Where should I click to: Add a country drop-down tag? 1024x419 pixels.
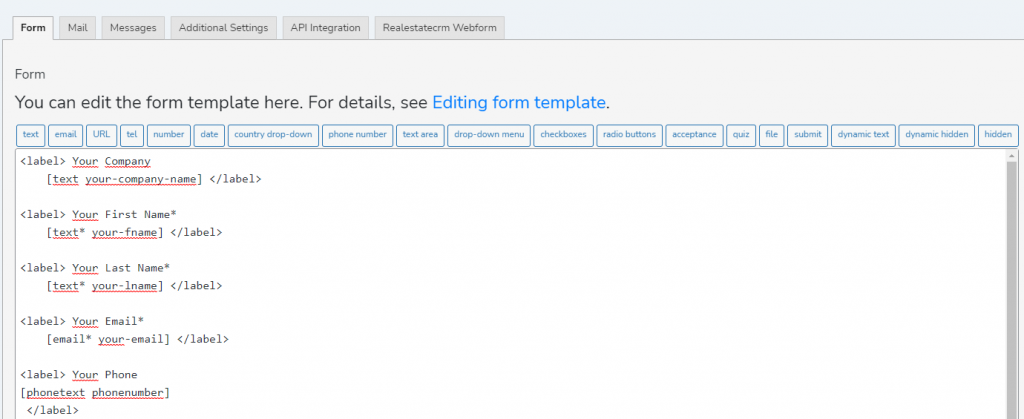point(273,135)
